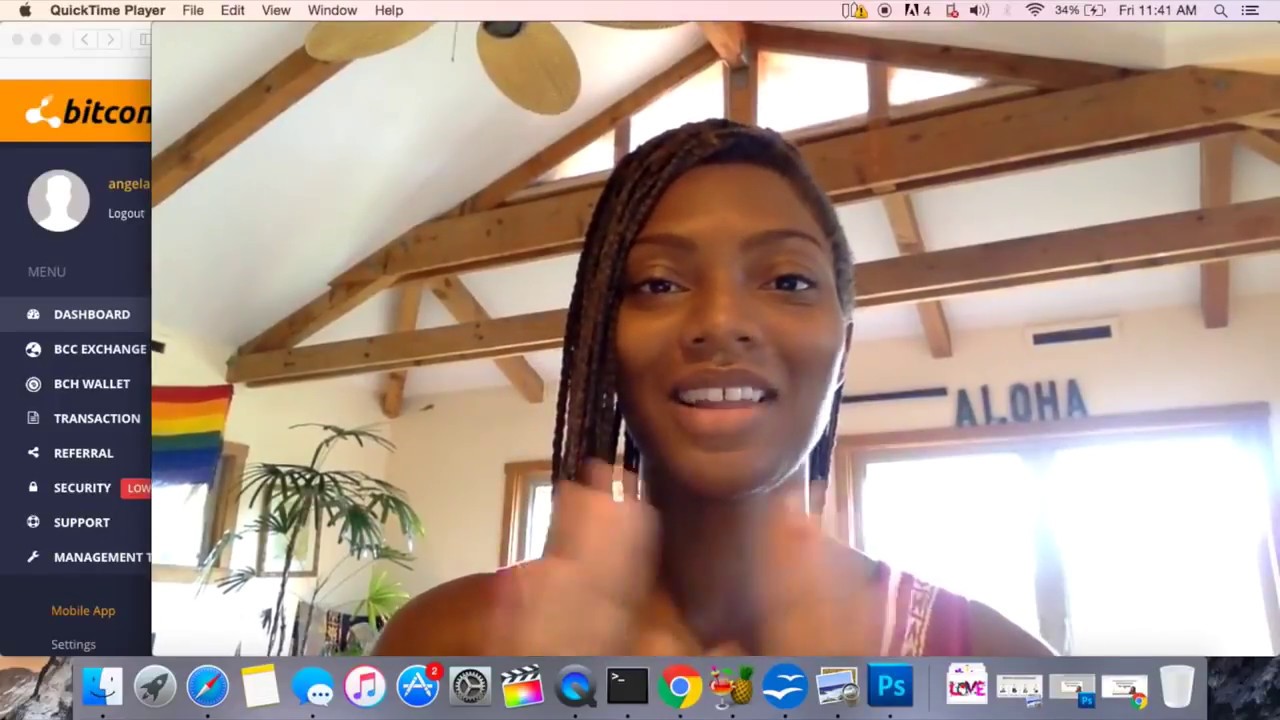The height and width of the screenshot is (720, 1280).
Task: Restore the minimized LOVE window in Dock
Action: 966,687
